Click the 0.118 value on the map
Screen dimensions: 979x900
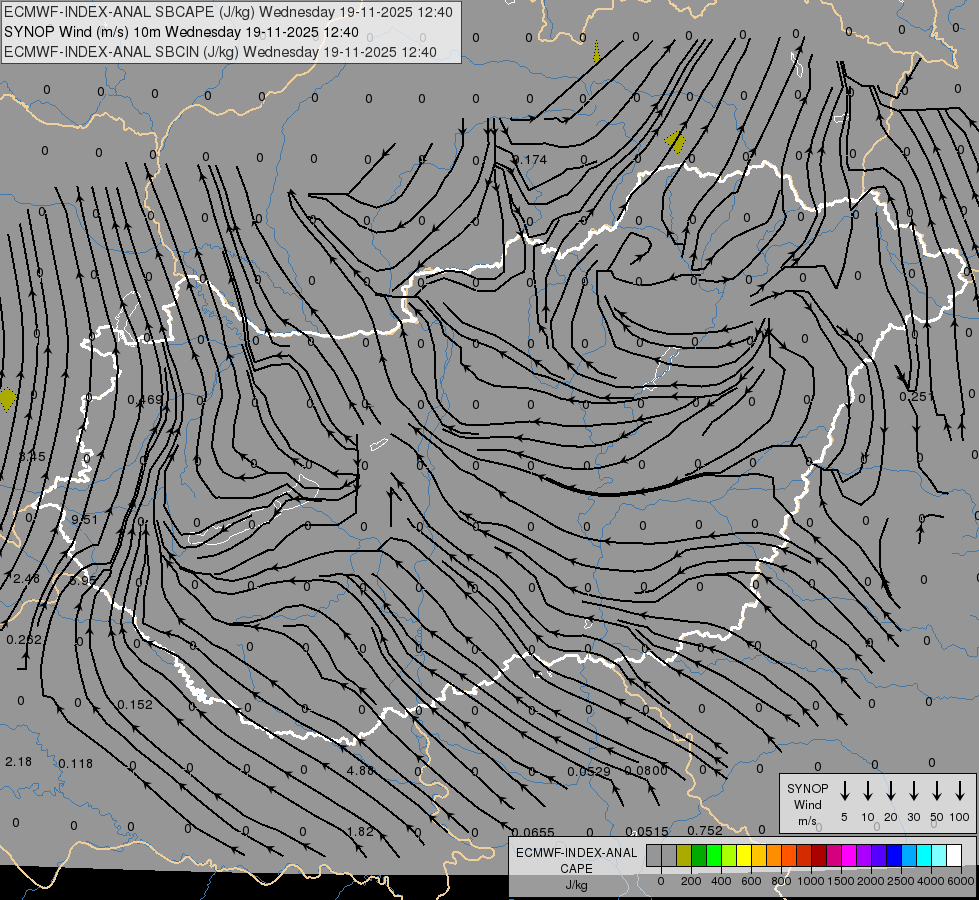tap(76, 764)
